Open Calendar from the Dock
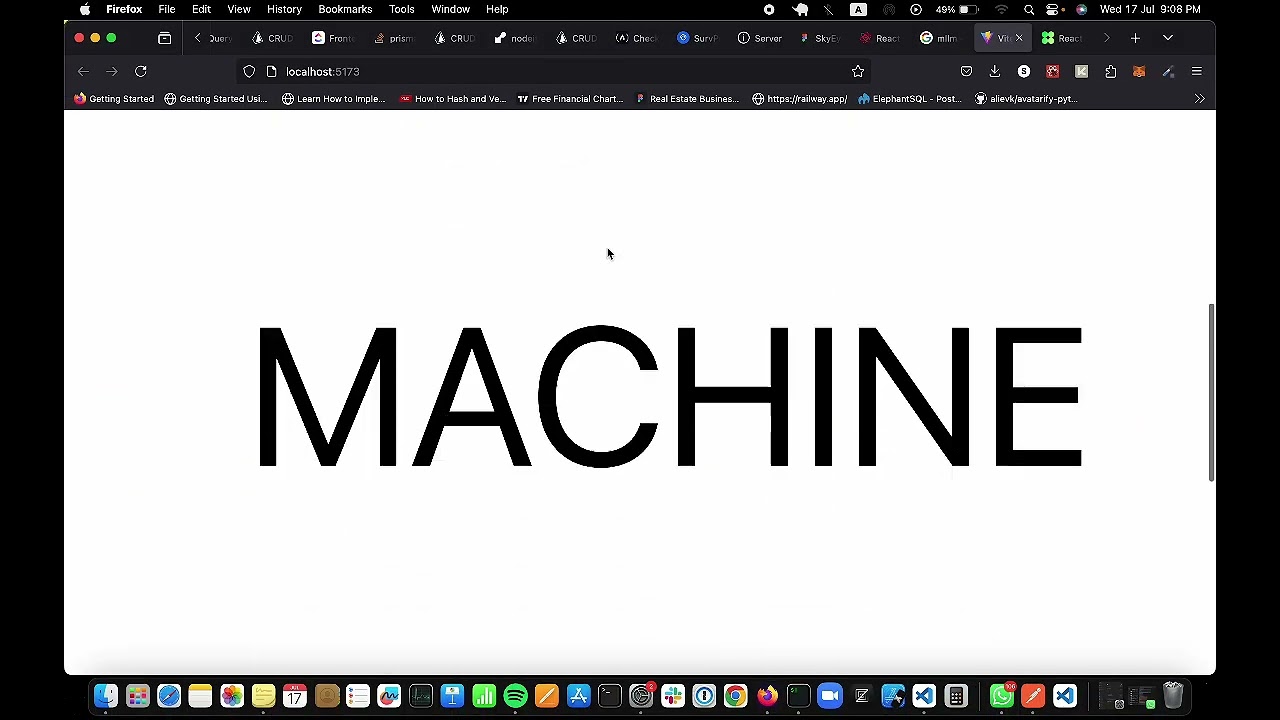 (295, 696)
